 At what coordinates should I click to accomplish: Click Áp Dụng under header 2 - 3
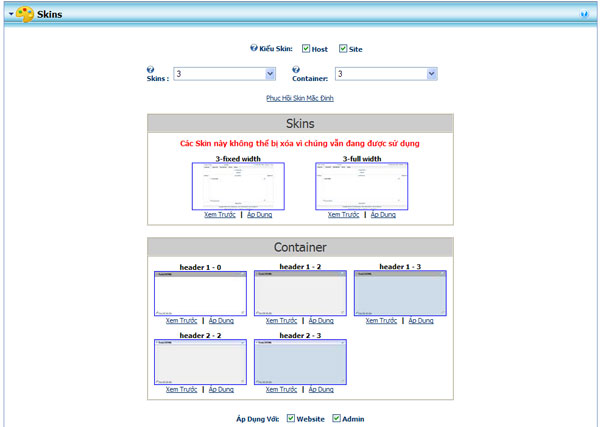tap(321, 390)
